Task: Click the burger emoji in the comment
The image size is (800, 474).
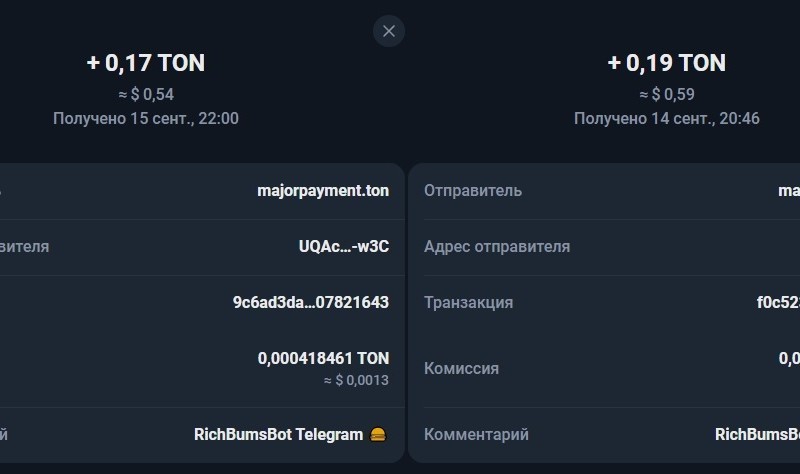Action: click(378, 435)
